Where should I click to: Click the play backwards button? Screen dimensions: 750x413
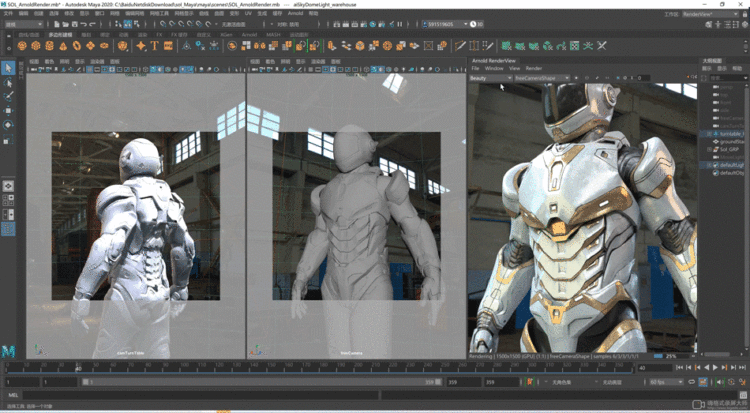706,368
